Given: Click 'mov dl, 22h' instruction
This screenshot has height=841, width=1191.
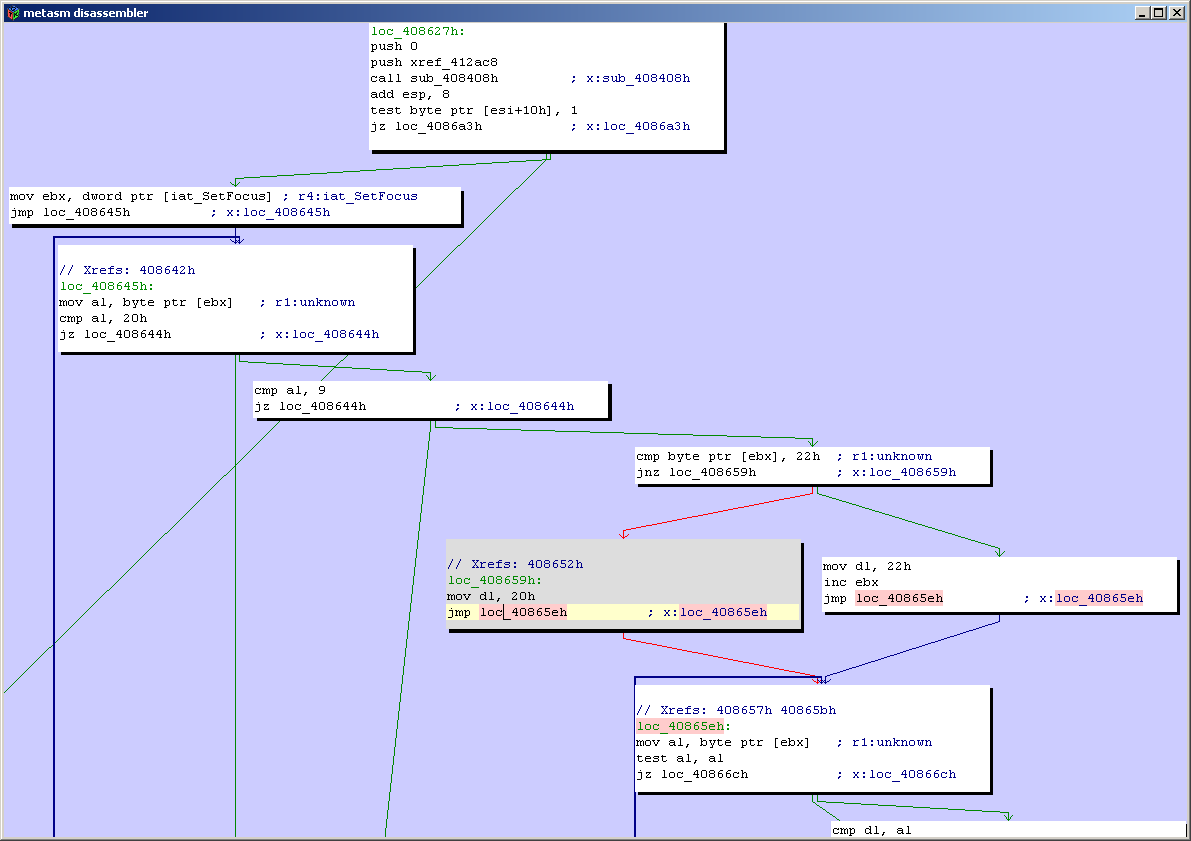Looking at the screenshot, I should point(867,567).
